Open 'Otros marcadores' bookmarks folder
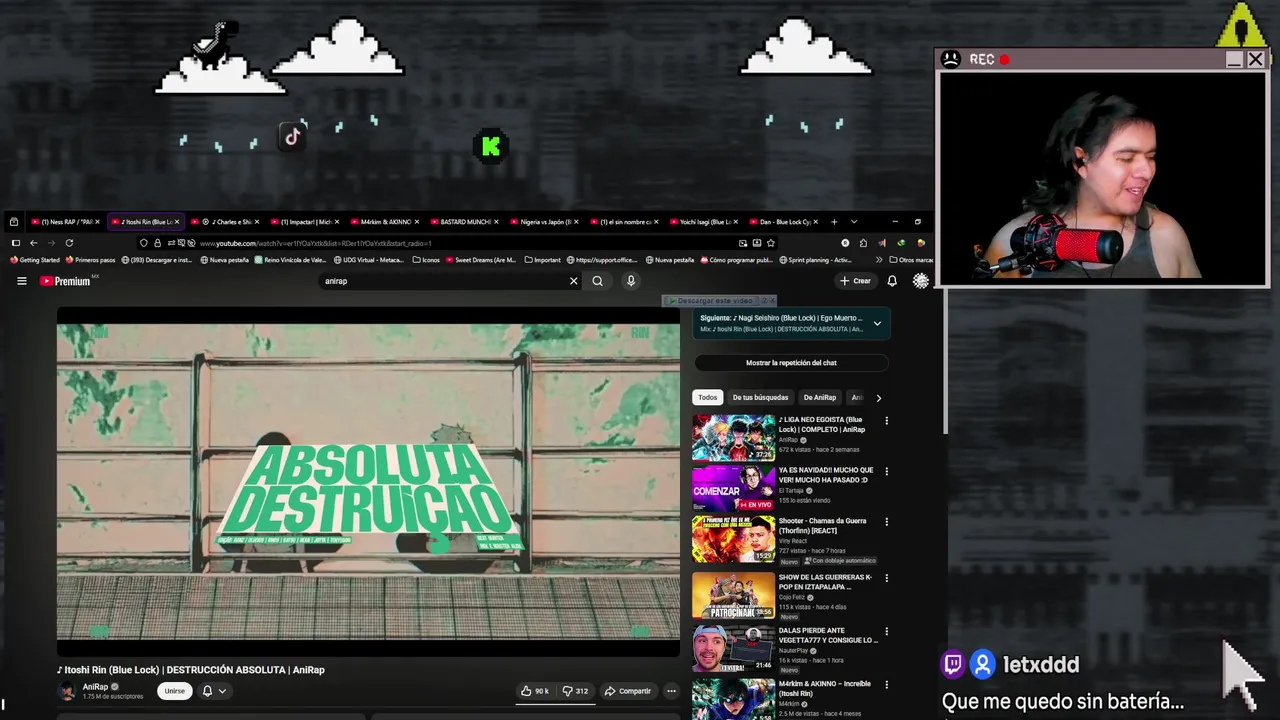The width and height of the screenshot is (1280, 720). point(910,260)
